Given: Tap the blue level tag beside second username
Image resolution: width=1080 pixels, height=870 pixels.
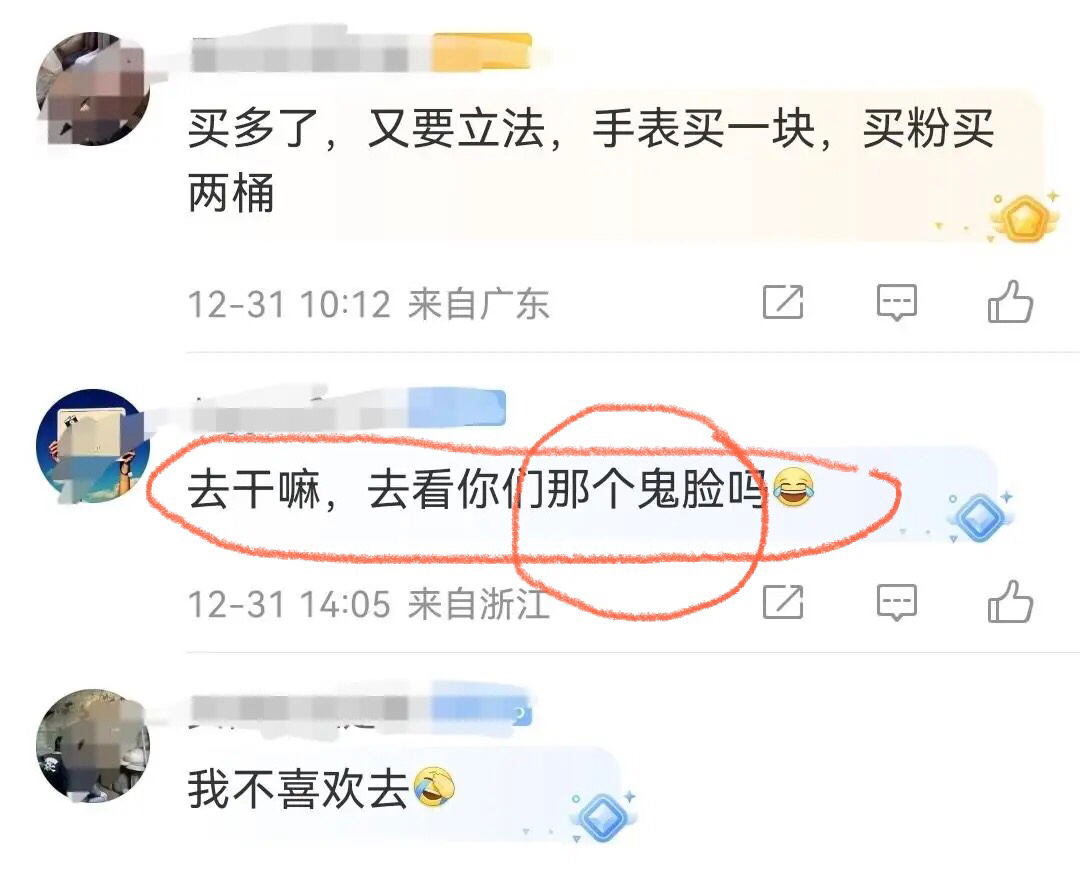Looking at the screenshot, I should 457,408.
